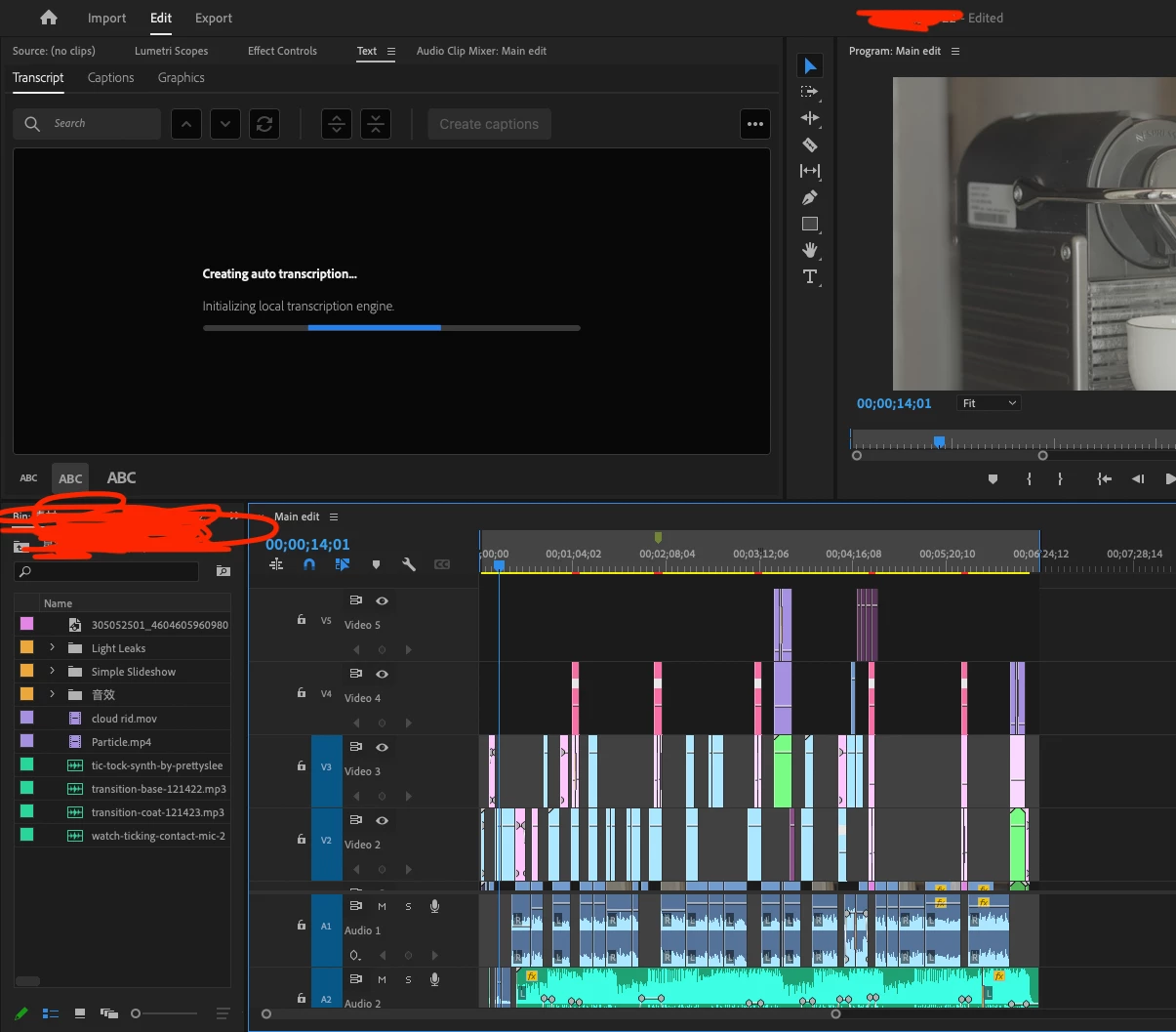Click find-in-bin folder search icon

223,571
